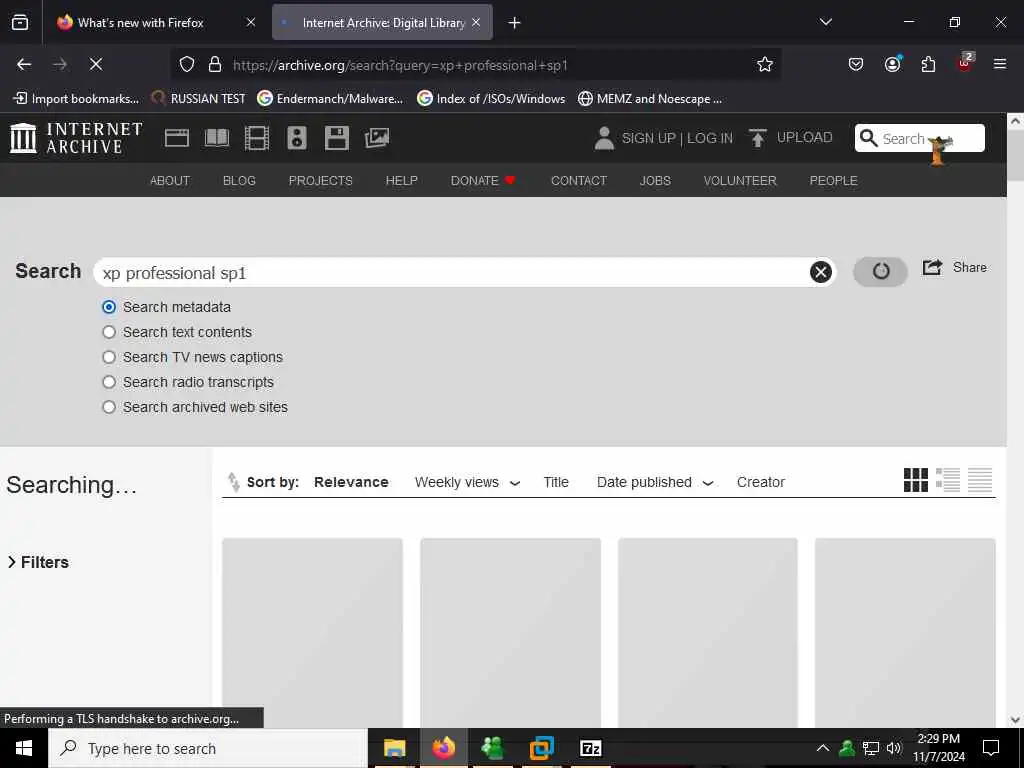
Task: Sort results by Title
Action: click(x=556, y=482)
